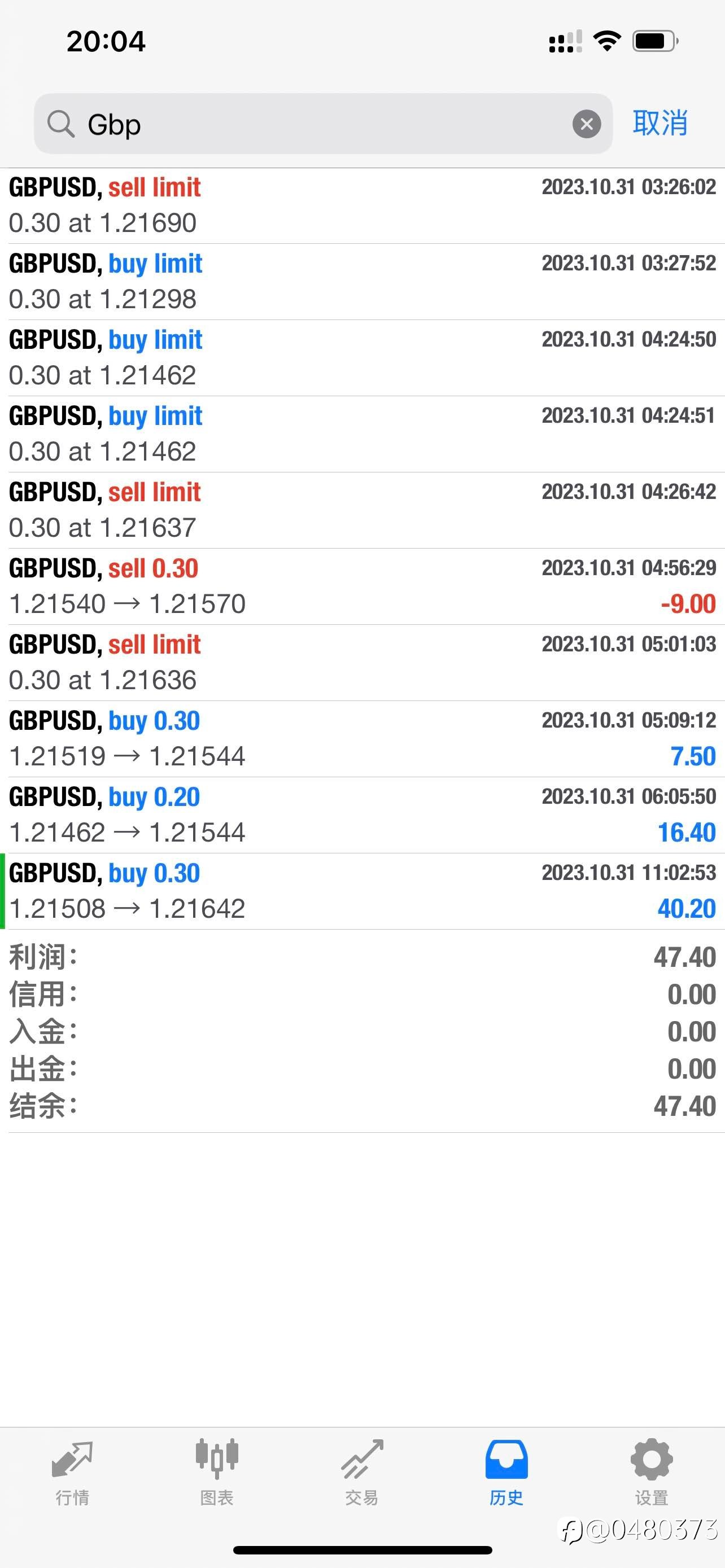The width and height of the screenshot is (725, 1568).
Task: Open sell 0.30 trade with -9.00 loss
Action: click(x=362, y=586)
